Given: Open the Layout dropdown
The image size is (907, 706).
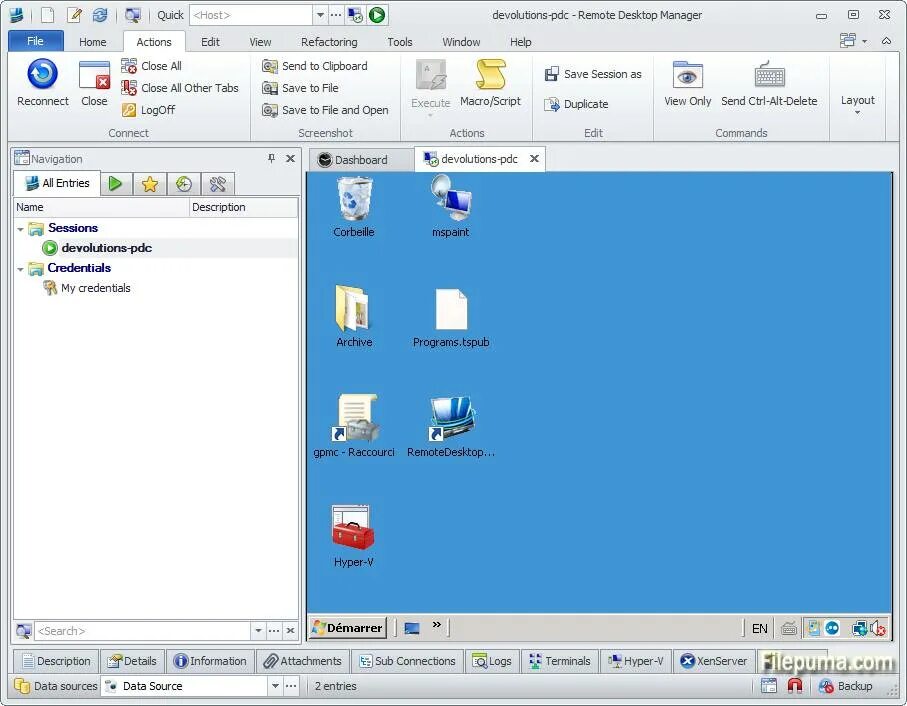Looking at the screenshot, I should 858,103.
